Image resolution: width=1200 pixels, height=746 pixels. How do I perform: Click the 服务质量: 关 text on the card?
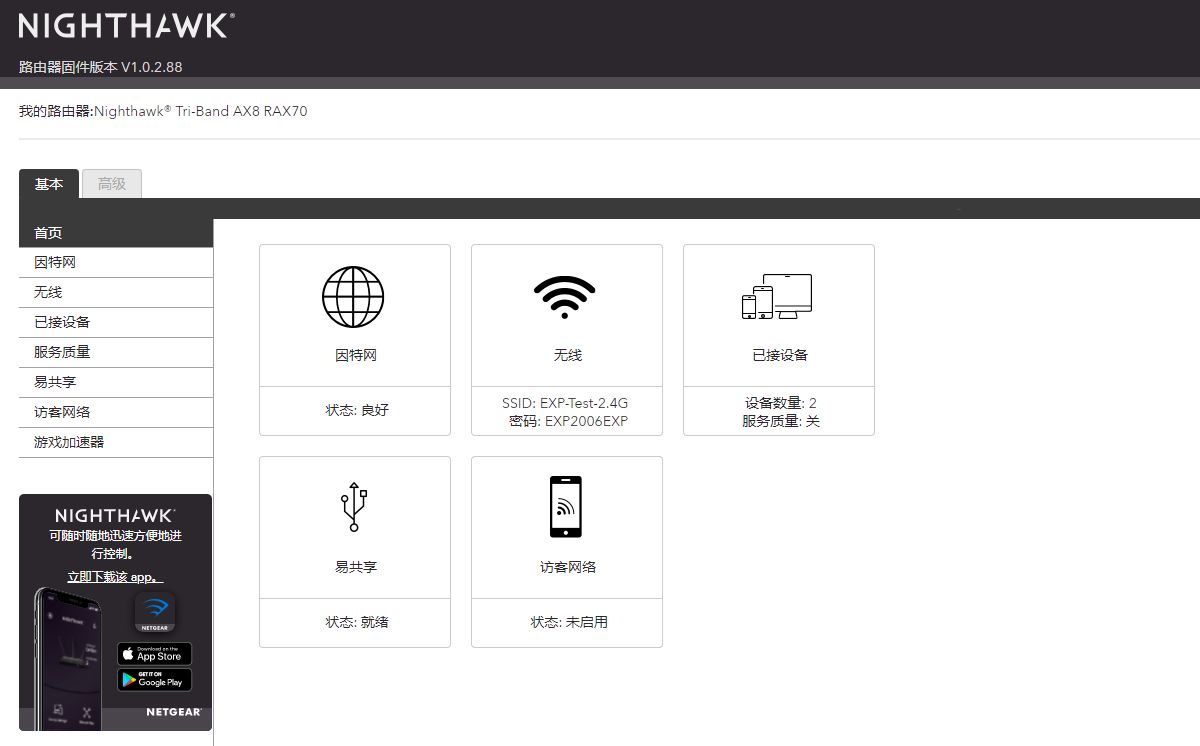point(780,421)
